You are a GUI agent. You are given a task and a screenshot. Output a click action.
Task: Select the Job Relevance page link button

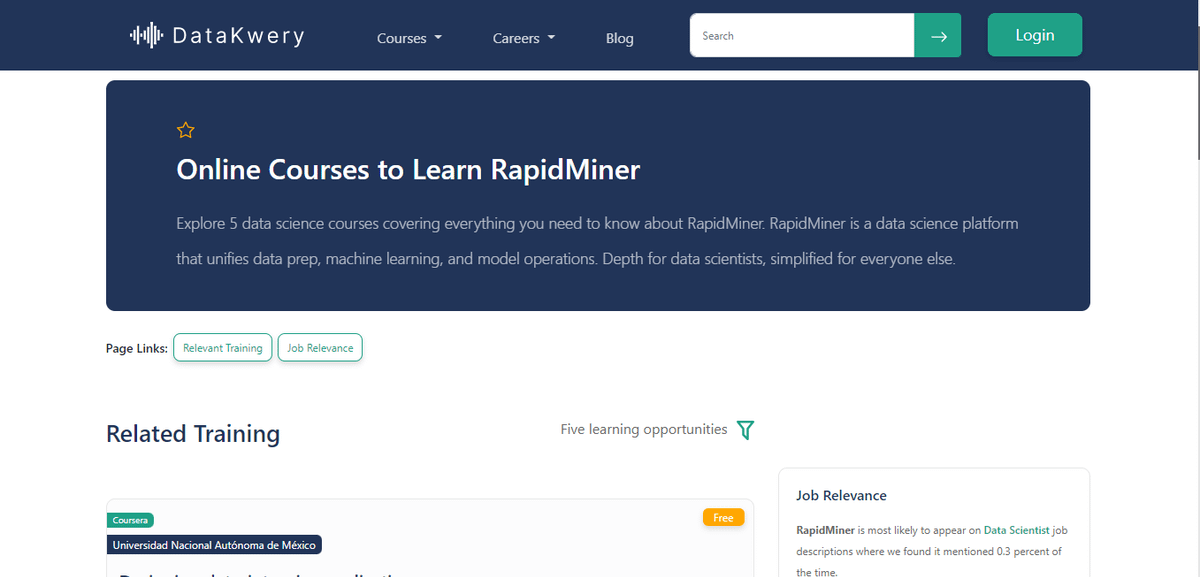click(x=320, y=348)
